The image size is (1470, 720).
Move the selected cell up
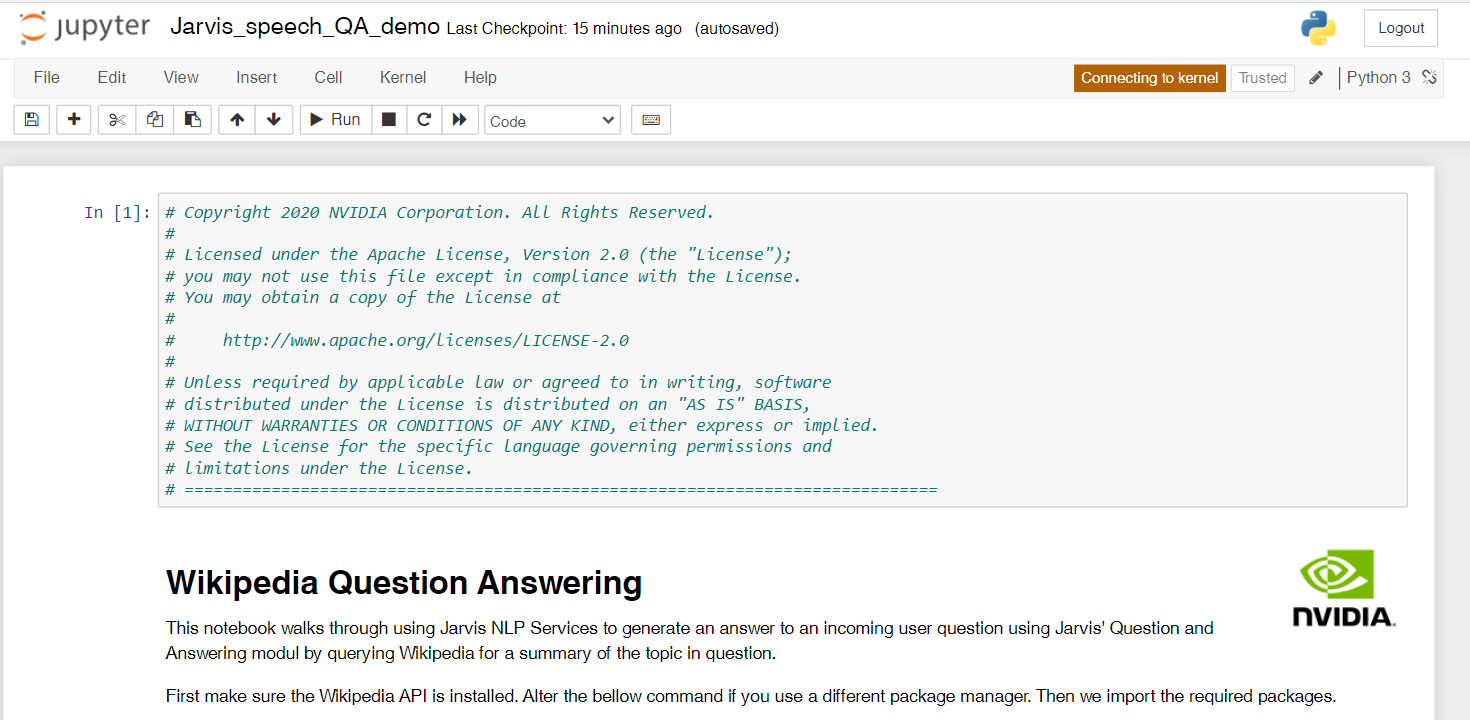point(237,120)
